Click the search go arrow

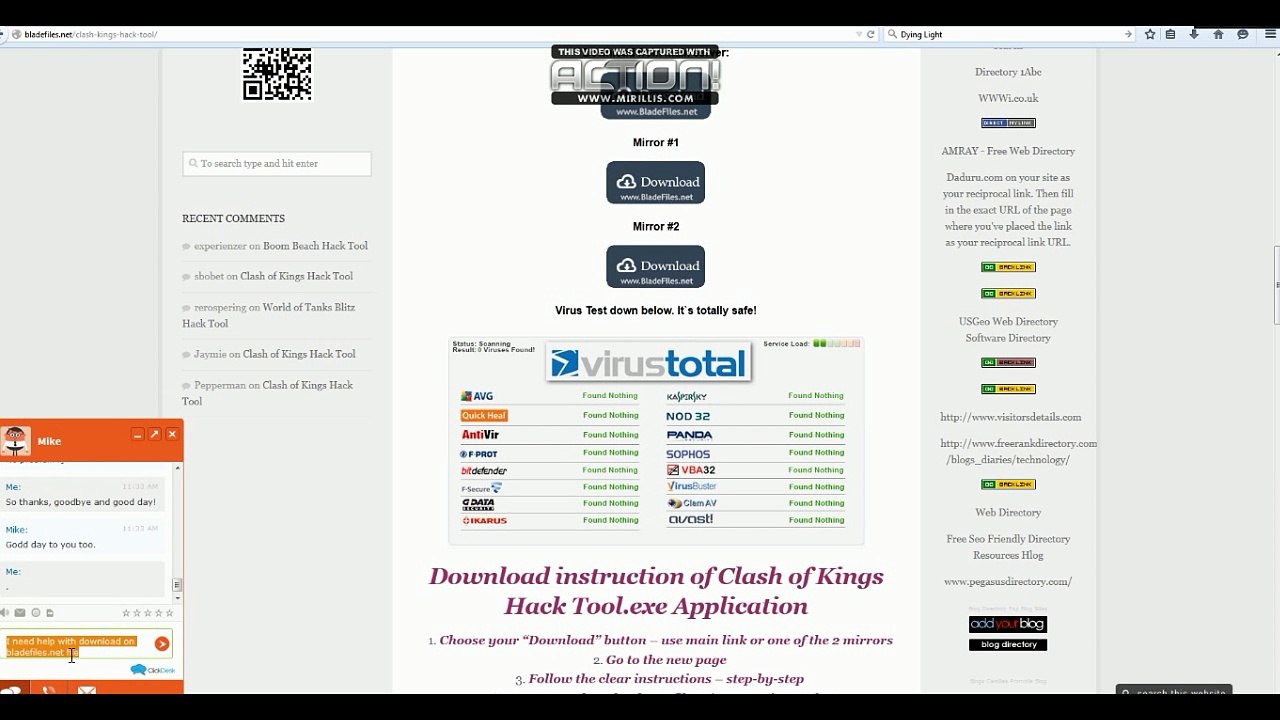1128,34
